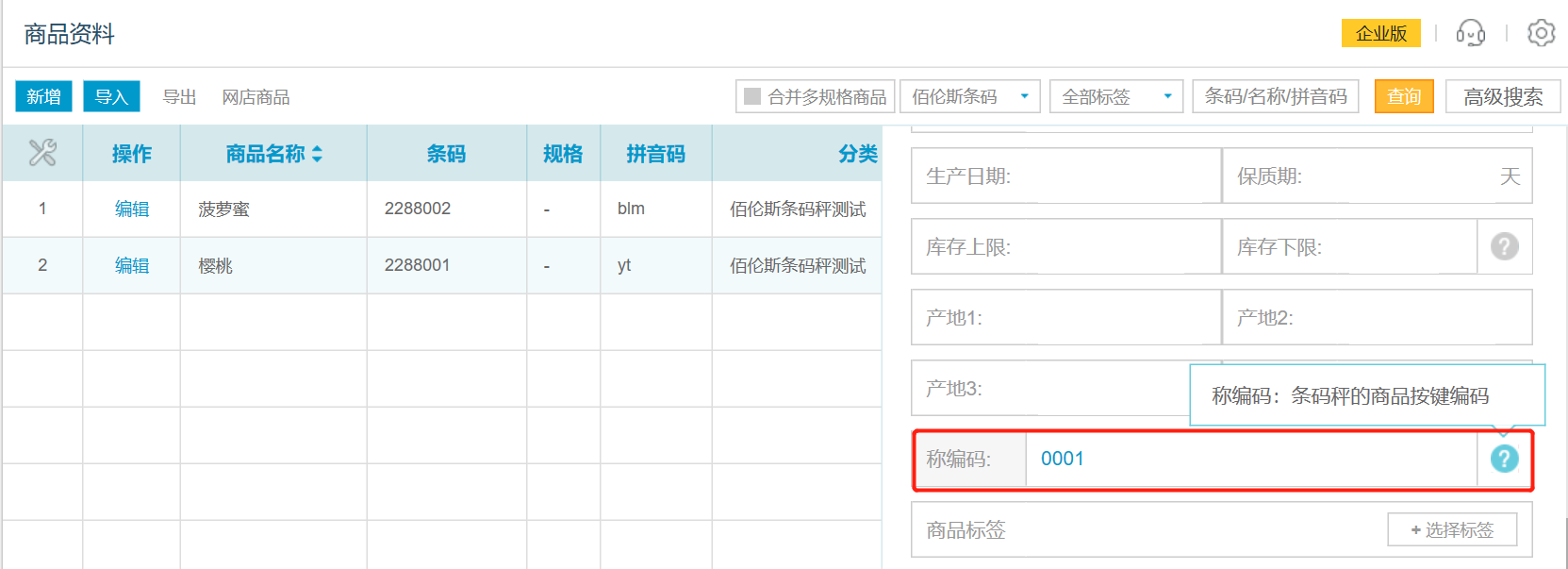
Task: Click the wrench tools column icon
Action: pos(42,152)
